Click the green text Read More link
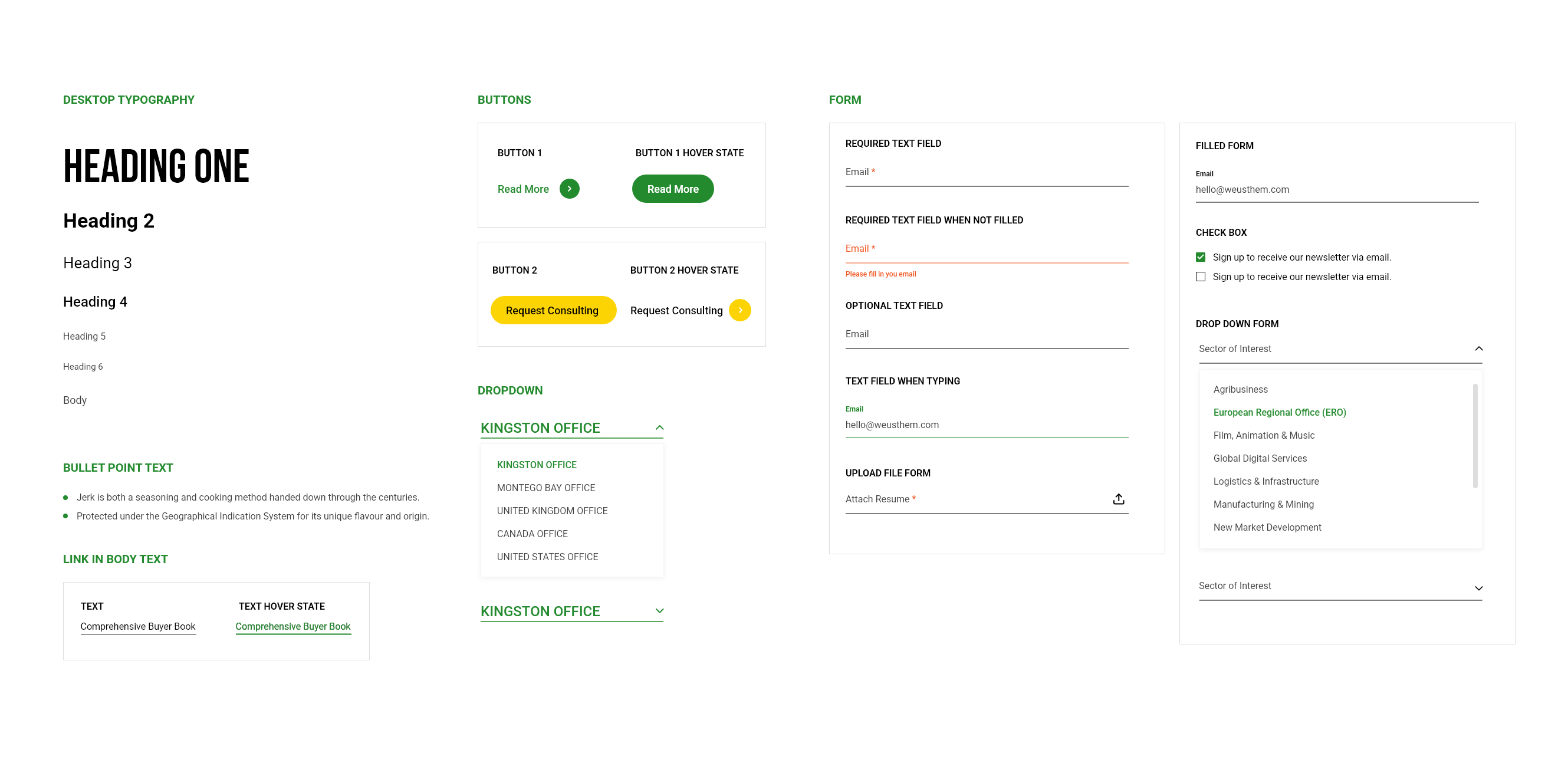Image resolution: width=1568 pixels, height=773 pixels. 523,189
